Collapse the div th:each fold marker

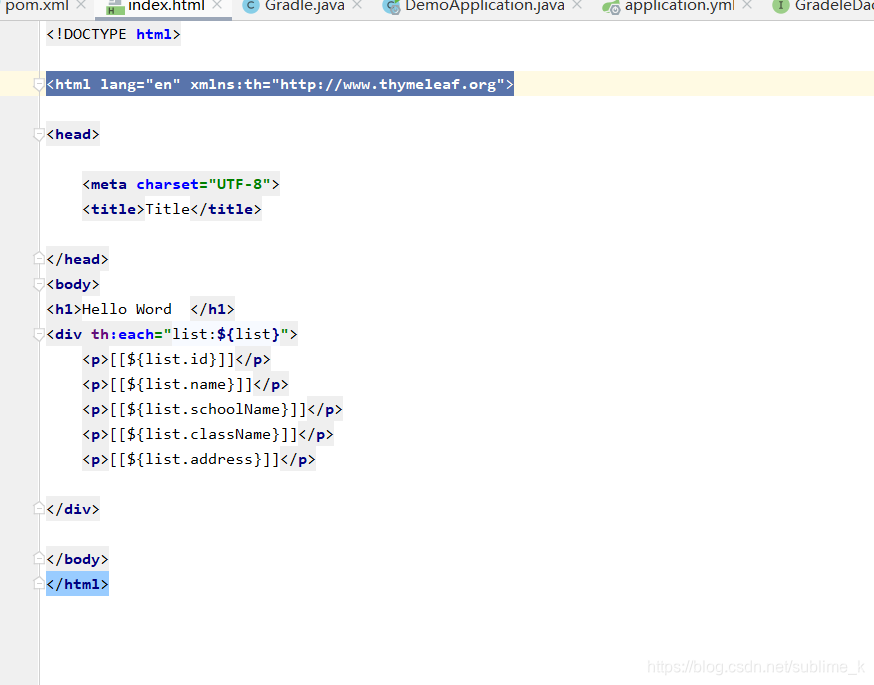(39, 335)
